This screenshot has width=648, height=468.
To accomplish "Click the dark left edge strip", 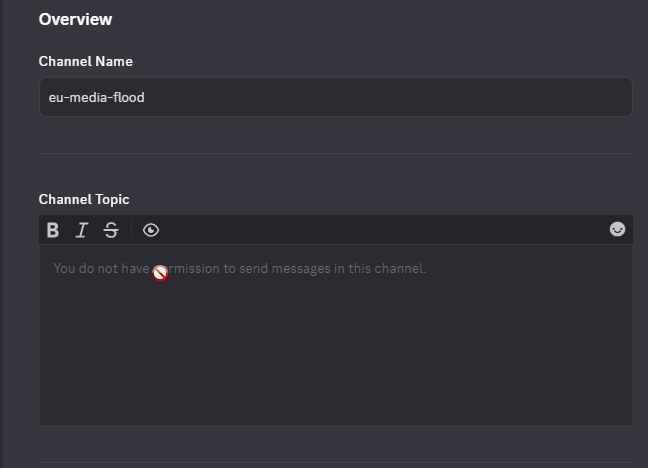I will (x=2, y=234).
